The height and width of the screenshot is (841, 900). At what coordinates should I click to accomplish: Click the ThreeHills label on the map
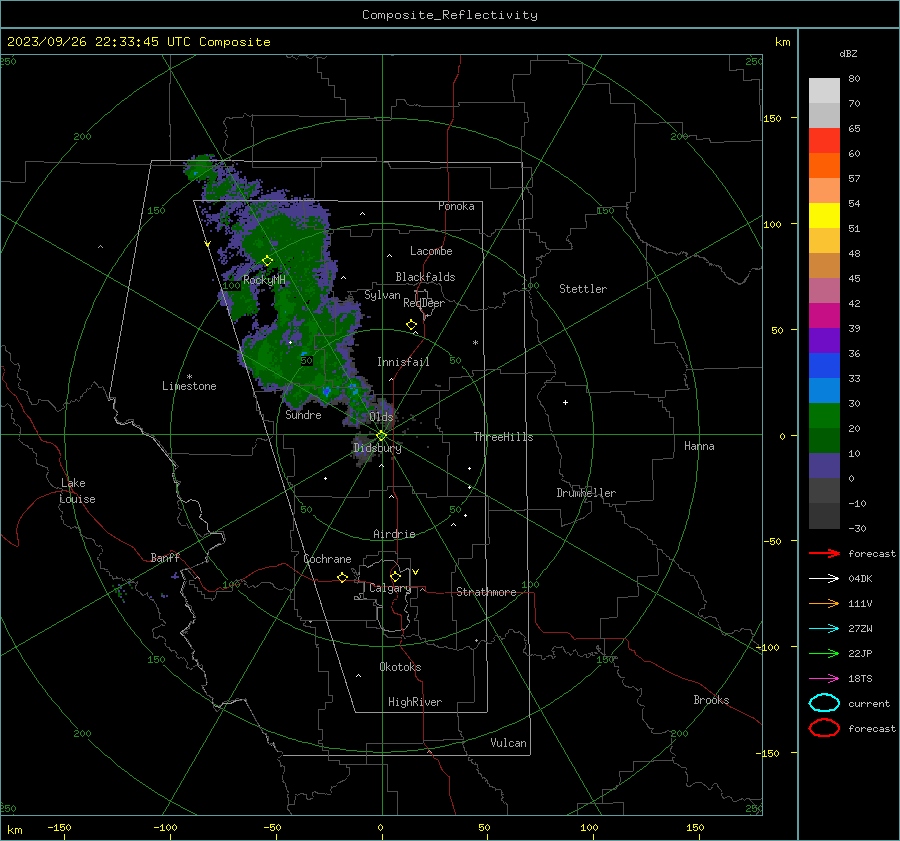coord(503,437)
